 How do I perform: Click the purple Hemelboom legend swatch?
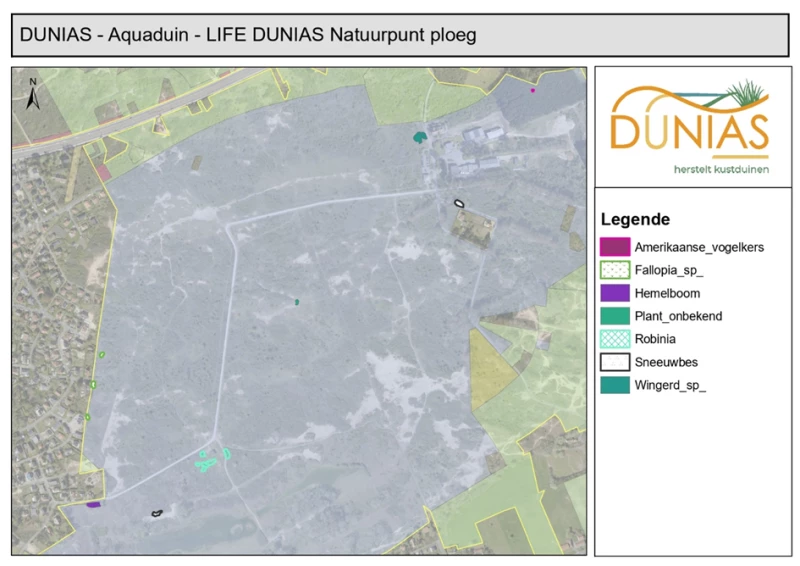(615, 293)
